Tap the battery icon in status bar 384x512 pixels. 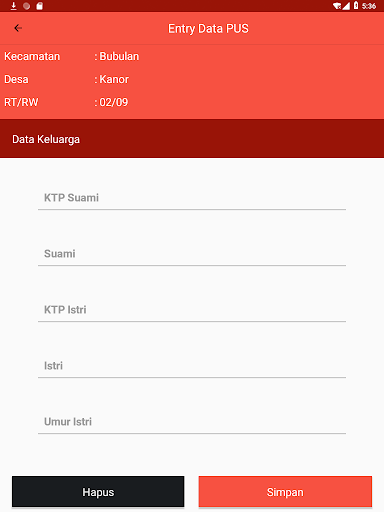[356, 6]
